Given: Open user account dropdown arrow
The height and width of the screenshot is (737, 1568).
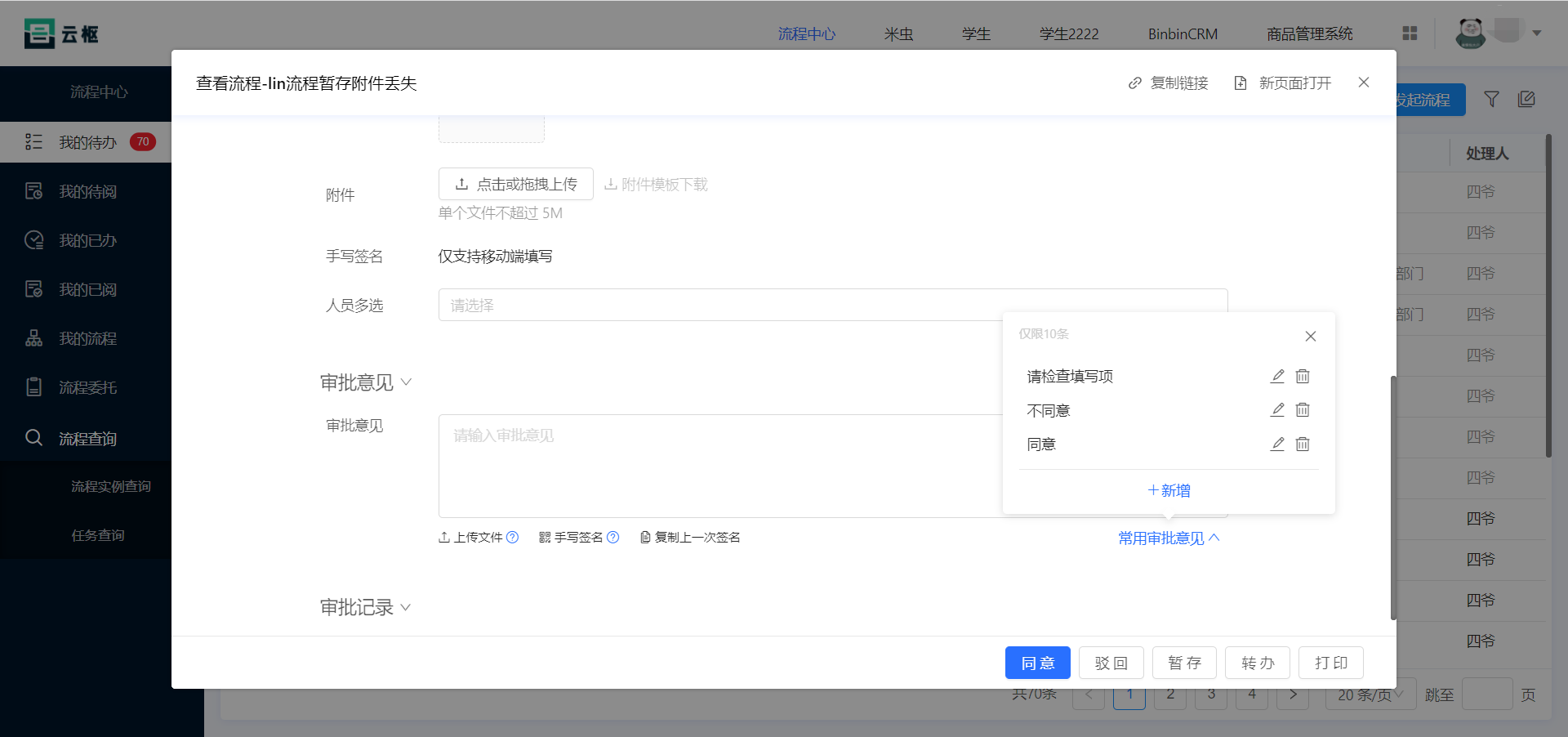Looking at the screenshot, I should click(x=1537, y=33).
